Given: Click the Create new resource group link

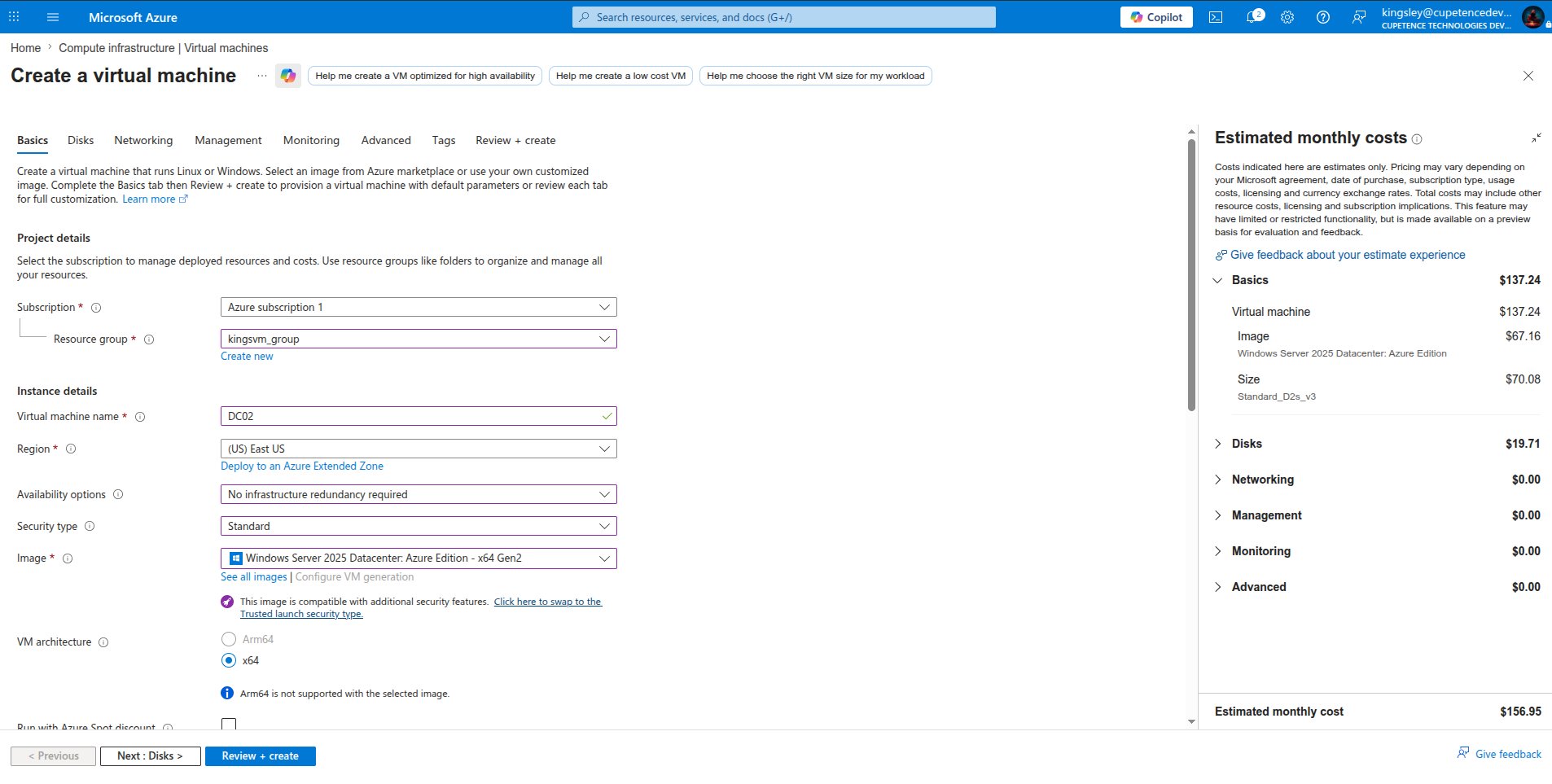Looking at the screenshot, I should click(x=247, y=357).
